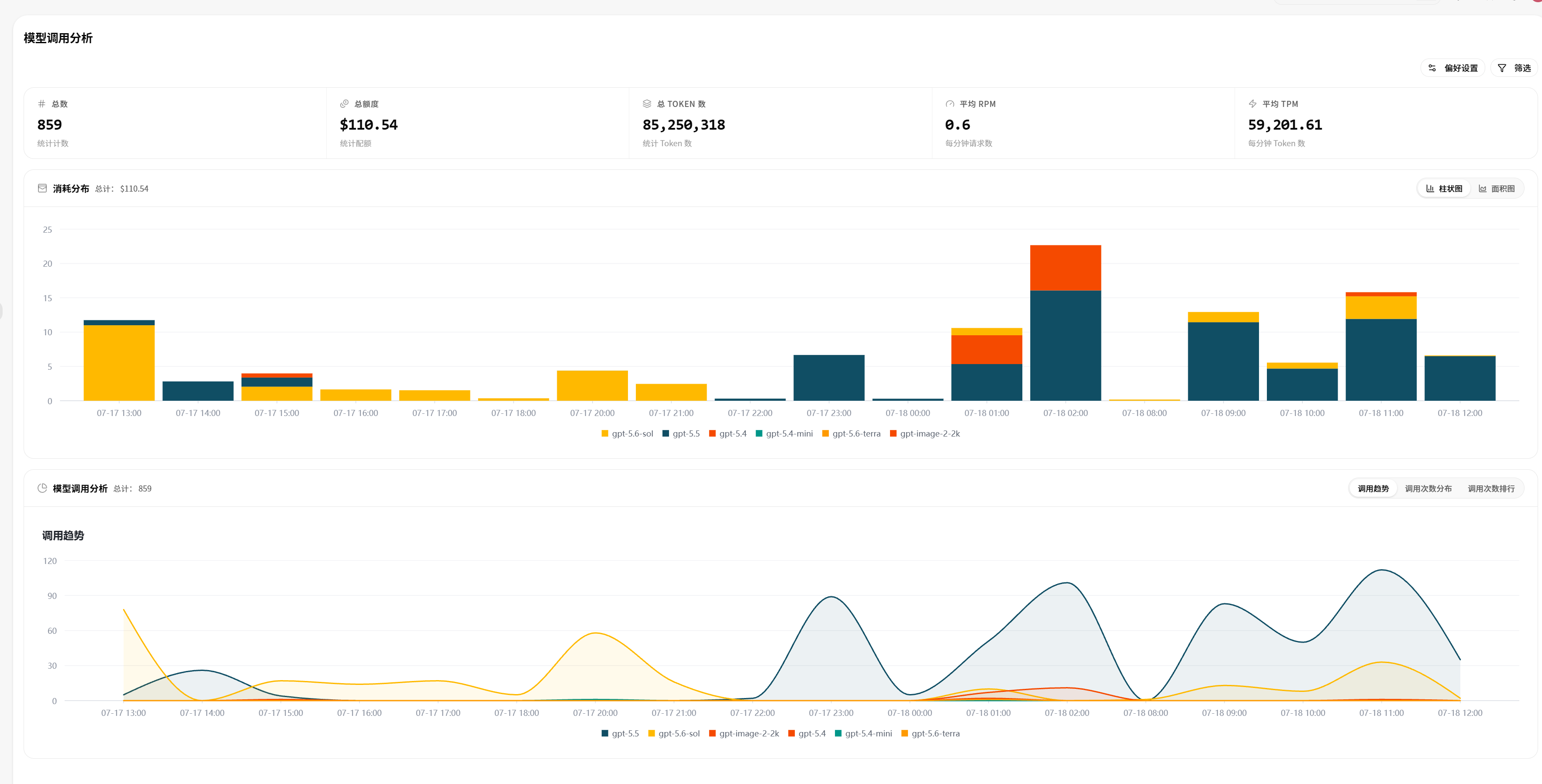Image resolution: width=1542 pixels, height=784 pixels.
Task: Click the pie chart icon beside 模型调用分析
Action: (x=42, y=488)
